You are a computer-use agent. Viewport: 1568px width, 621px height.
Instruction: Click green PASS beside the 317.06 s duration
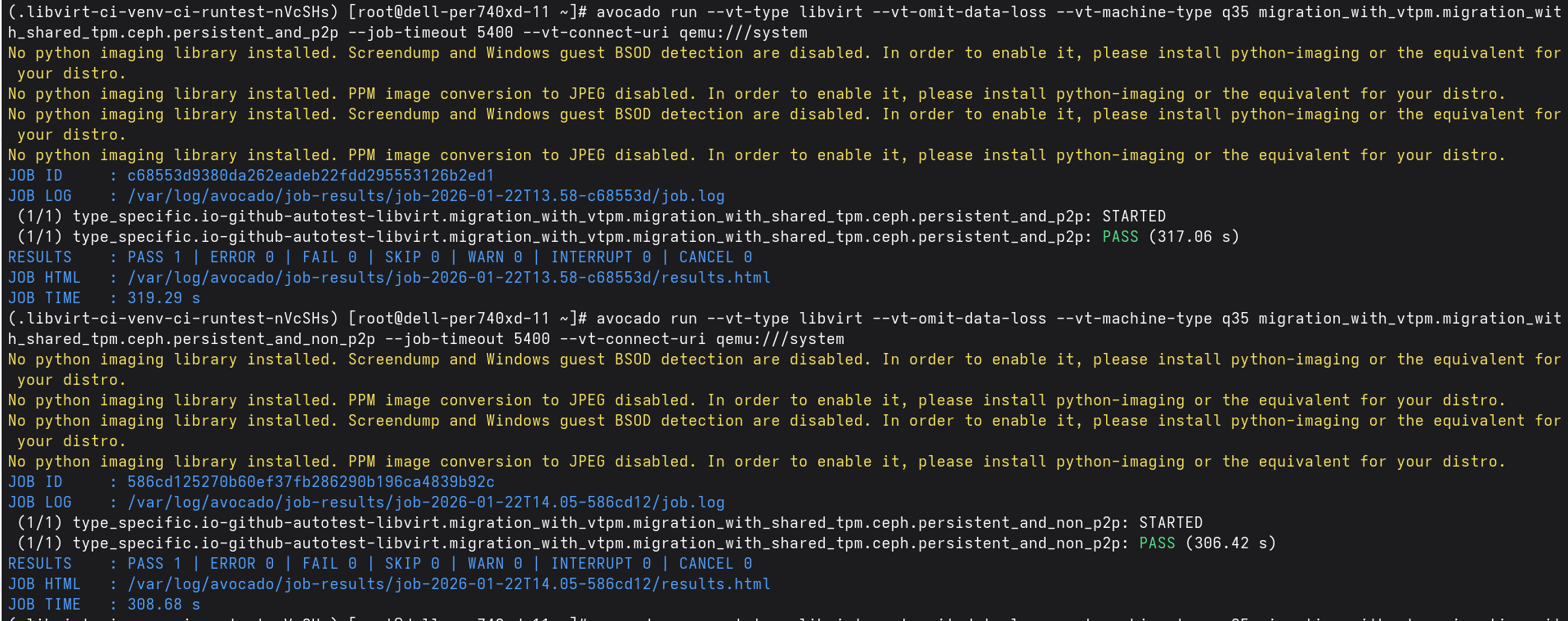point(1120,237)
